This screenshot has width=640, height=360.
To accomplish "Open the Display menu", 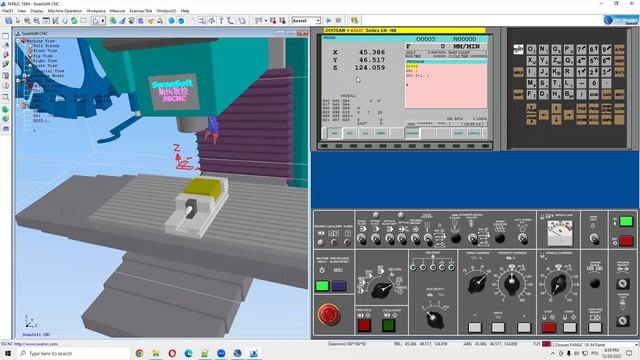I will click(37, 11).
